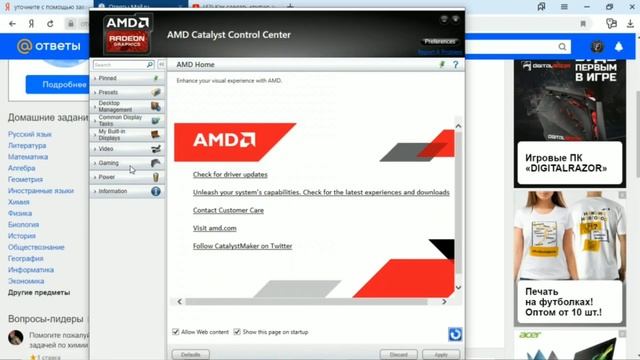
Task: Expand the Pinned category
Action: [x=127, y=78]
